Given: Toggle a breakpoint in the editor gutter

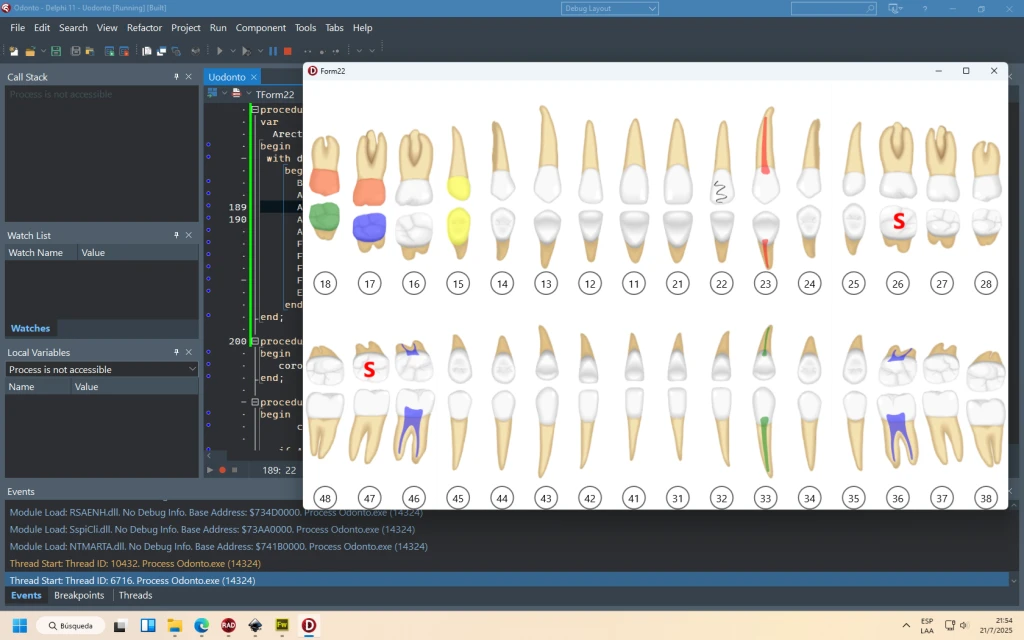Looking at the screenshot, I should point(210,207).
